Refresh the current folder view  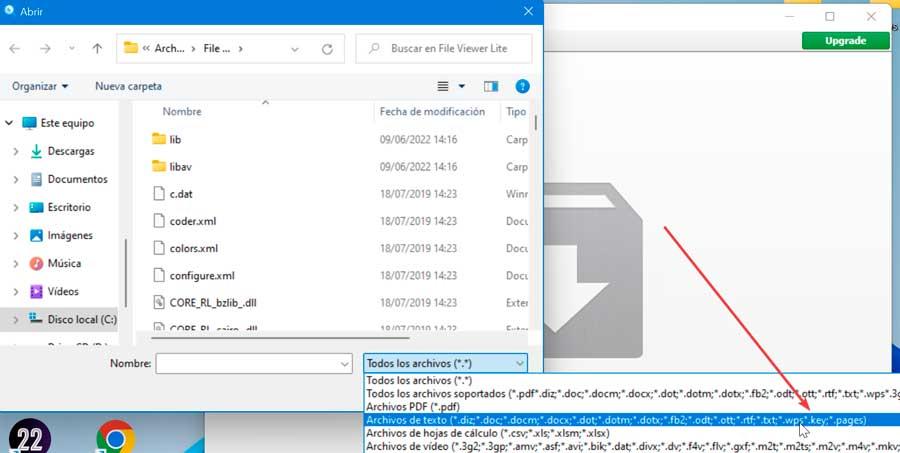click(x=327, y=47)
